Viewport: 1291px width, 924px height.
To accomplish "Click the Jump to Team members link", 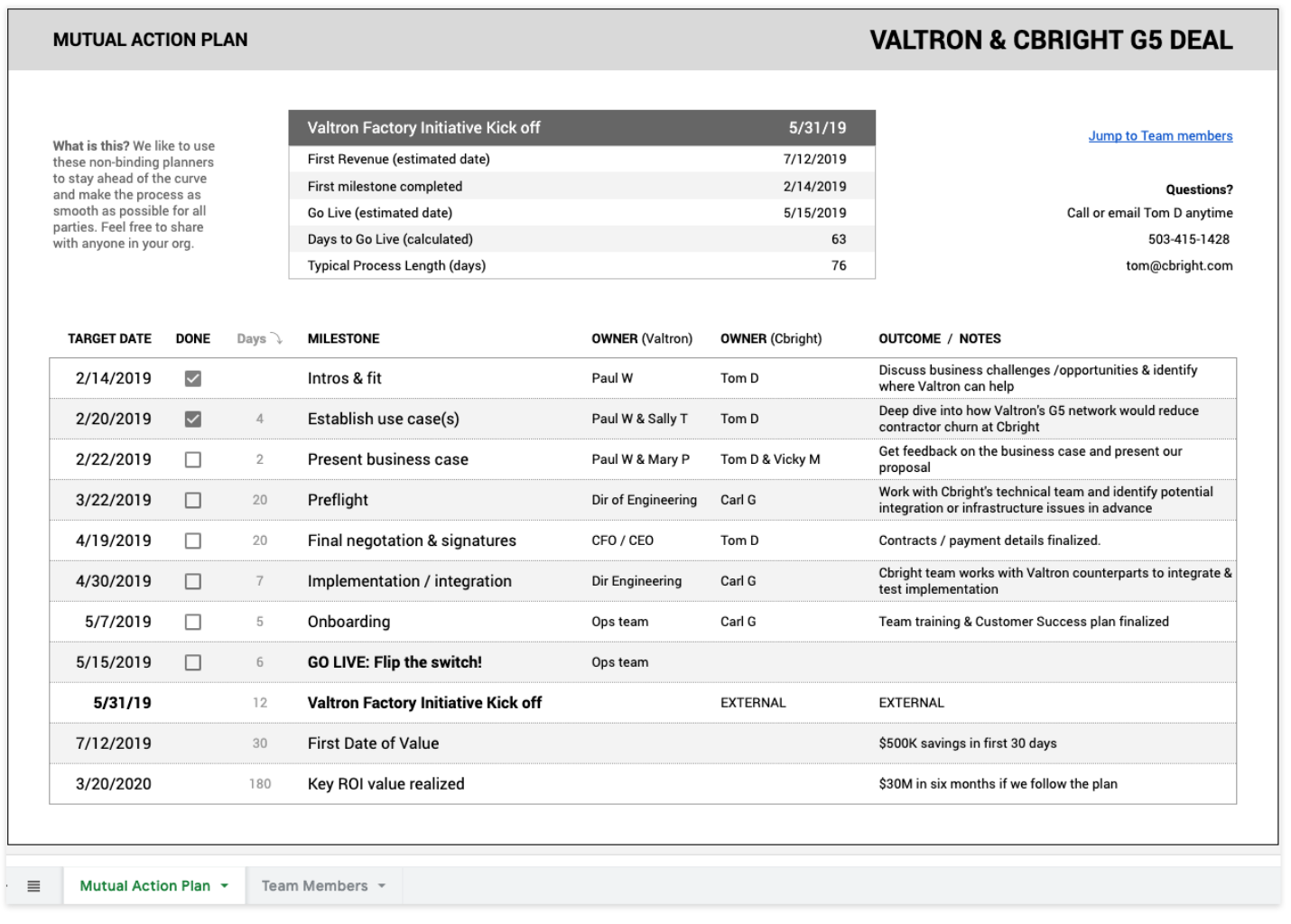I will pos(1159,135).
